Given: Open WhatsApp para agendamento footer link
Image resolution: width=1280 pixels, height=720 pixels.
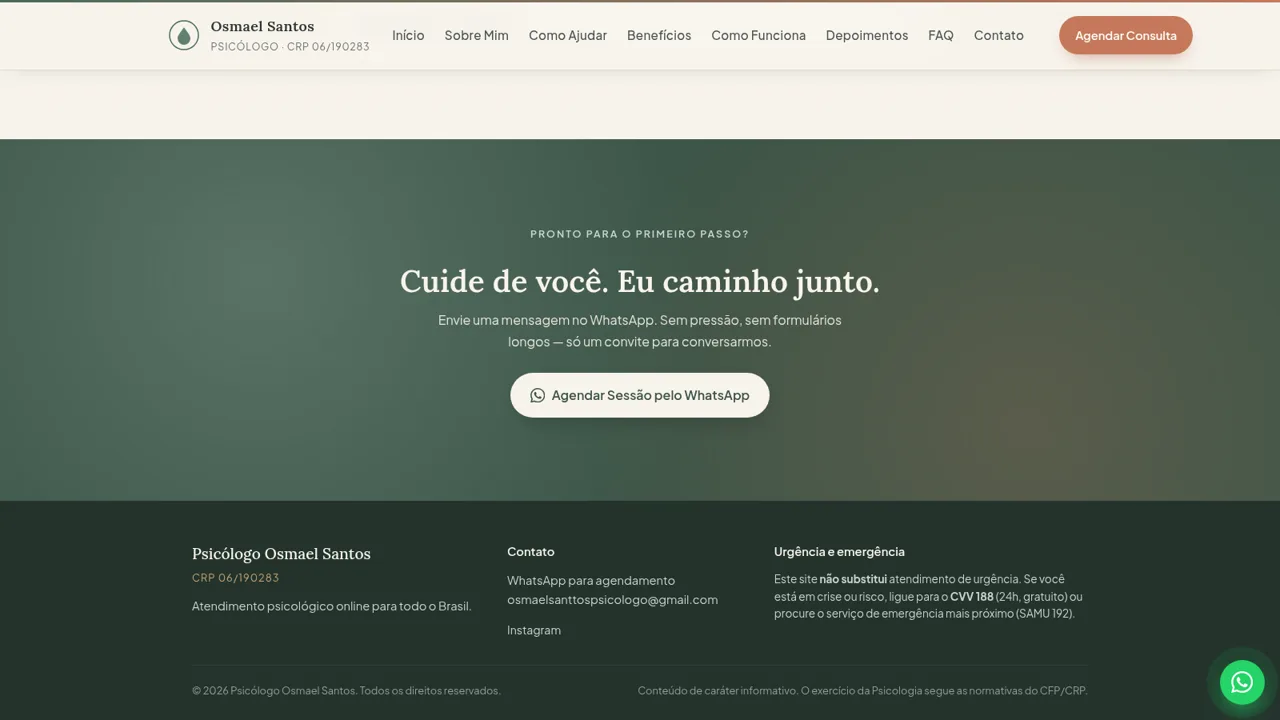Looking at the screenshot, I should click(591, 580).
